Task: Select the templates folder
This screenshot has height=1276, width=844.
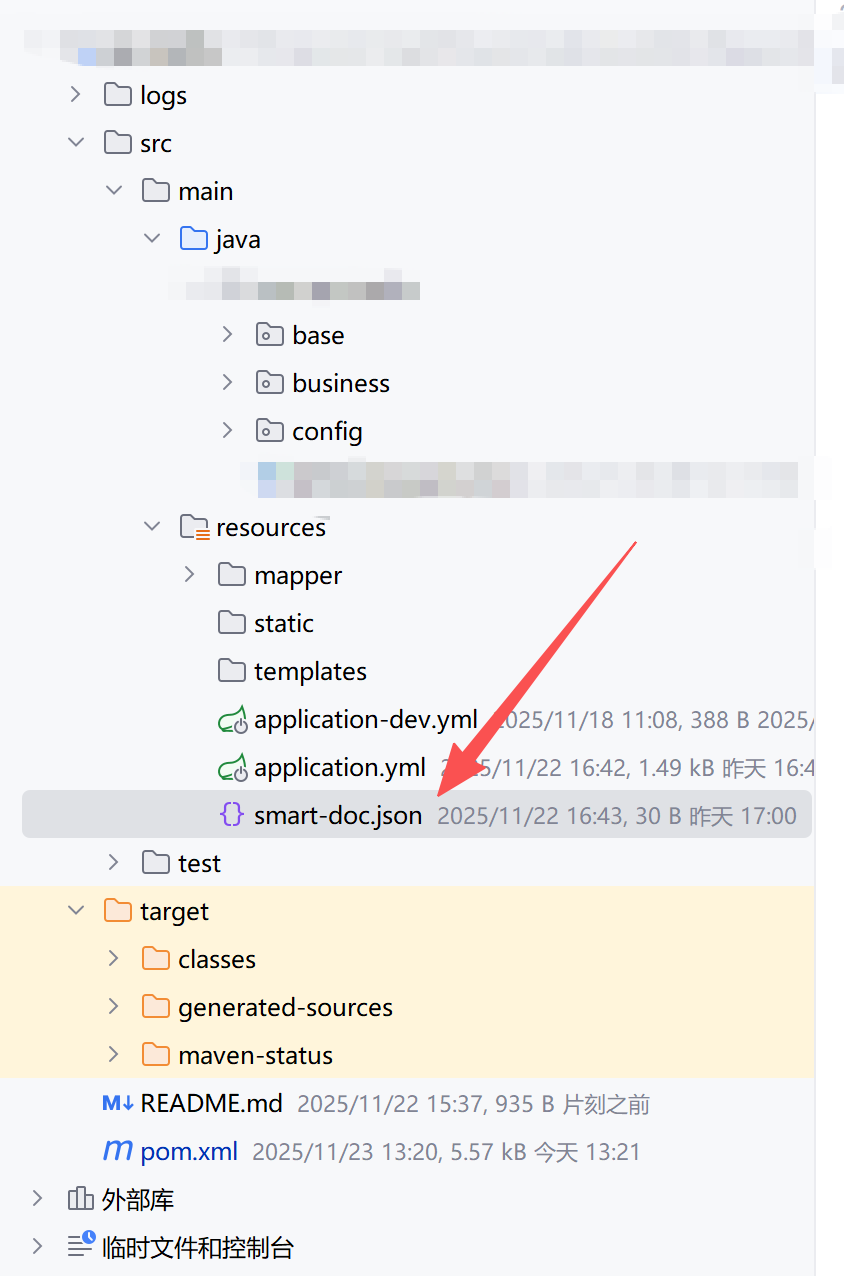Action: tap(310, 671)
